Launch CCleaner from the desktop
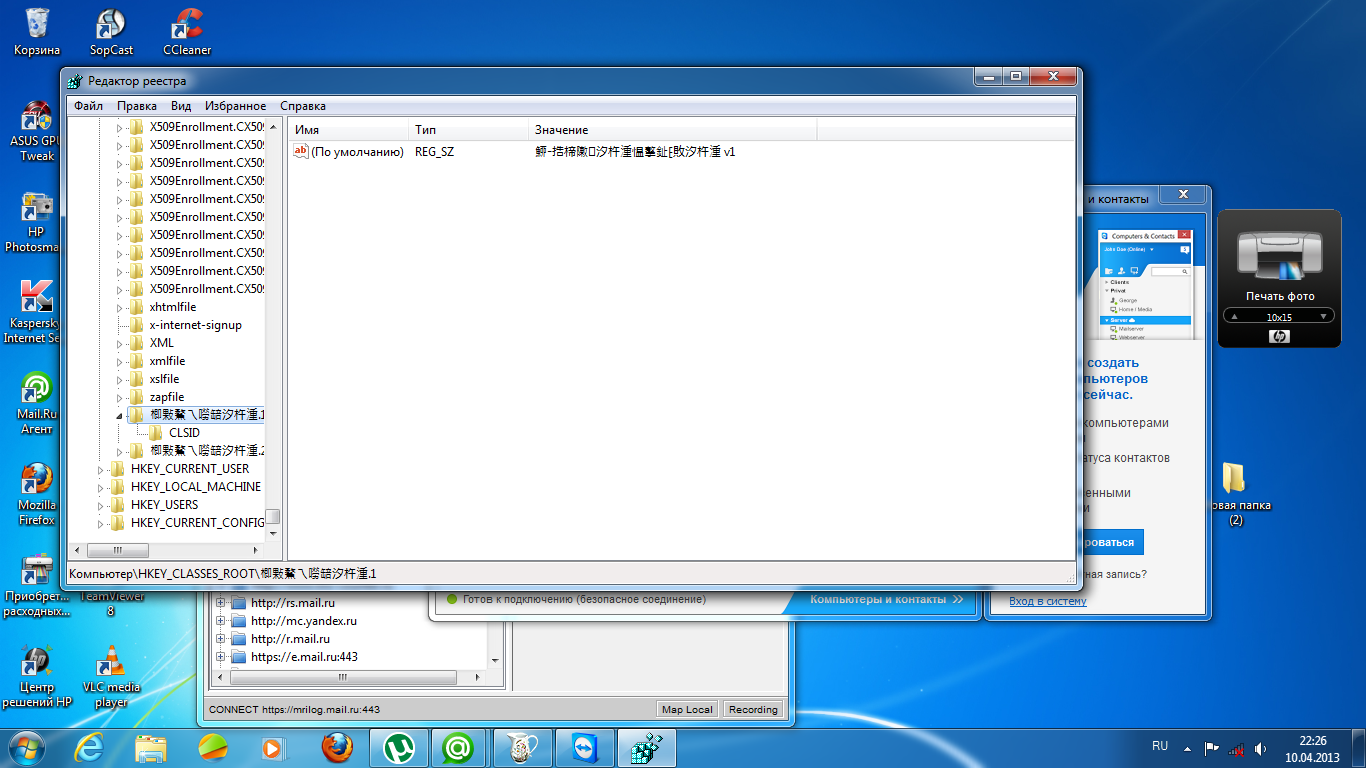This screenshot has width=1366, height=768. click(187, 32)
